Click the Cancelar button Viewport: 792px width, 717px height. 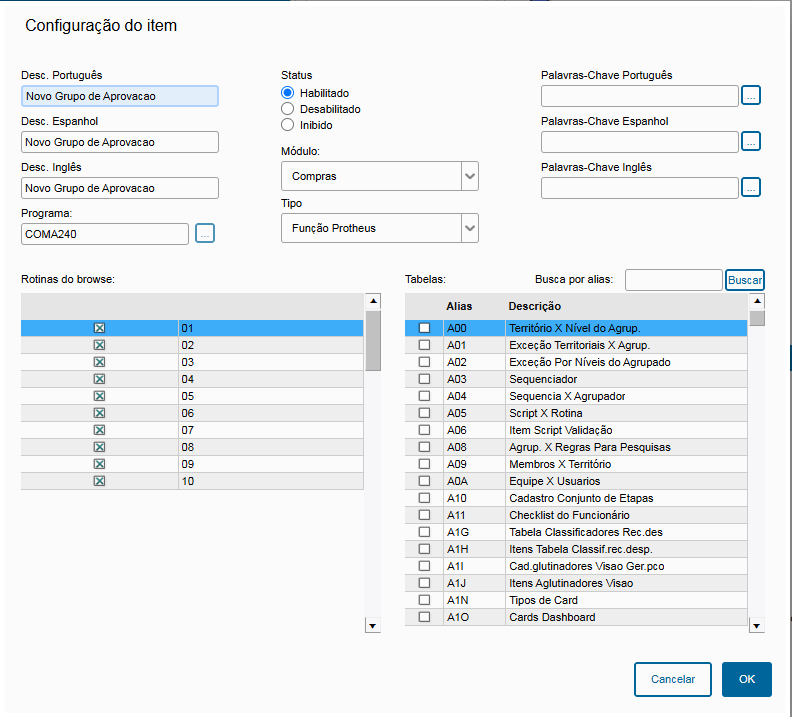672,679
